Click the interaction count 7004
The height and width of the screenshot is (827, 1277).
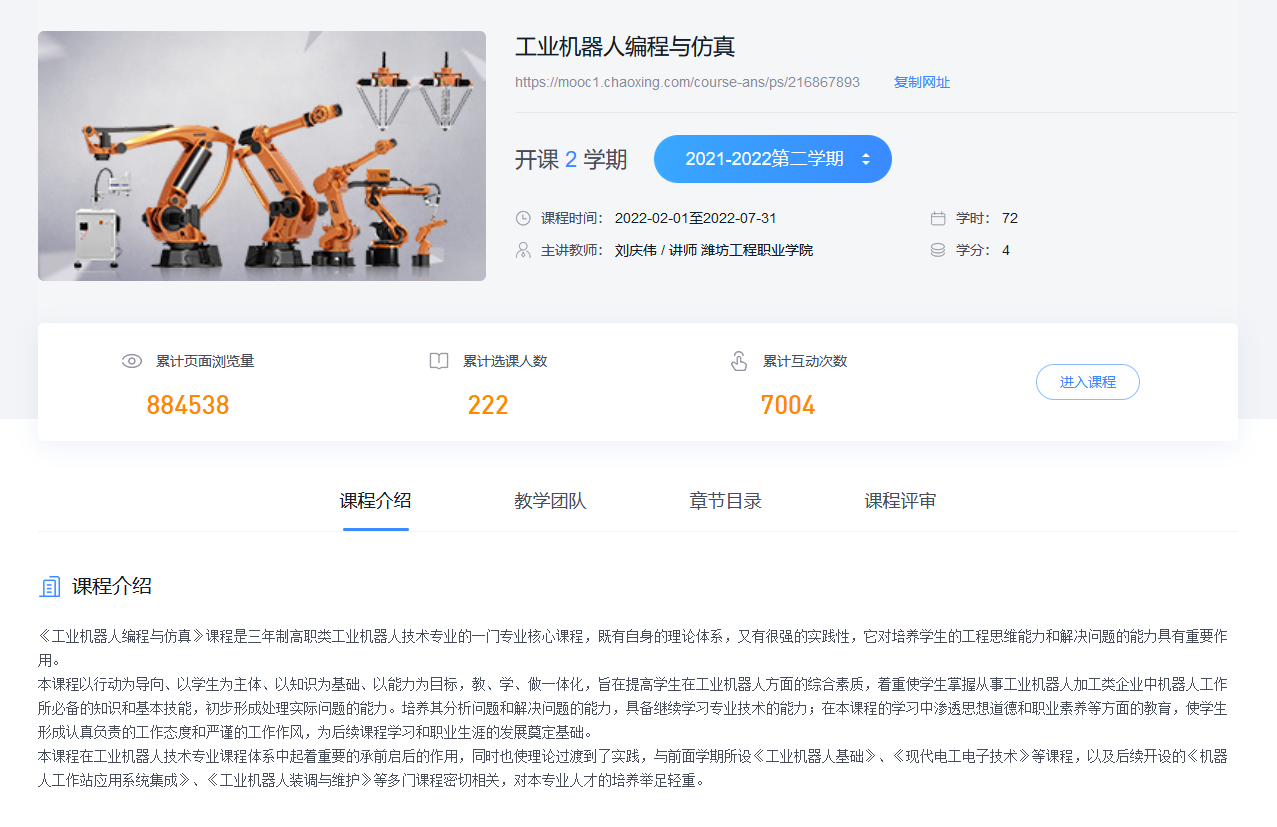click(x=788, y=405)
